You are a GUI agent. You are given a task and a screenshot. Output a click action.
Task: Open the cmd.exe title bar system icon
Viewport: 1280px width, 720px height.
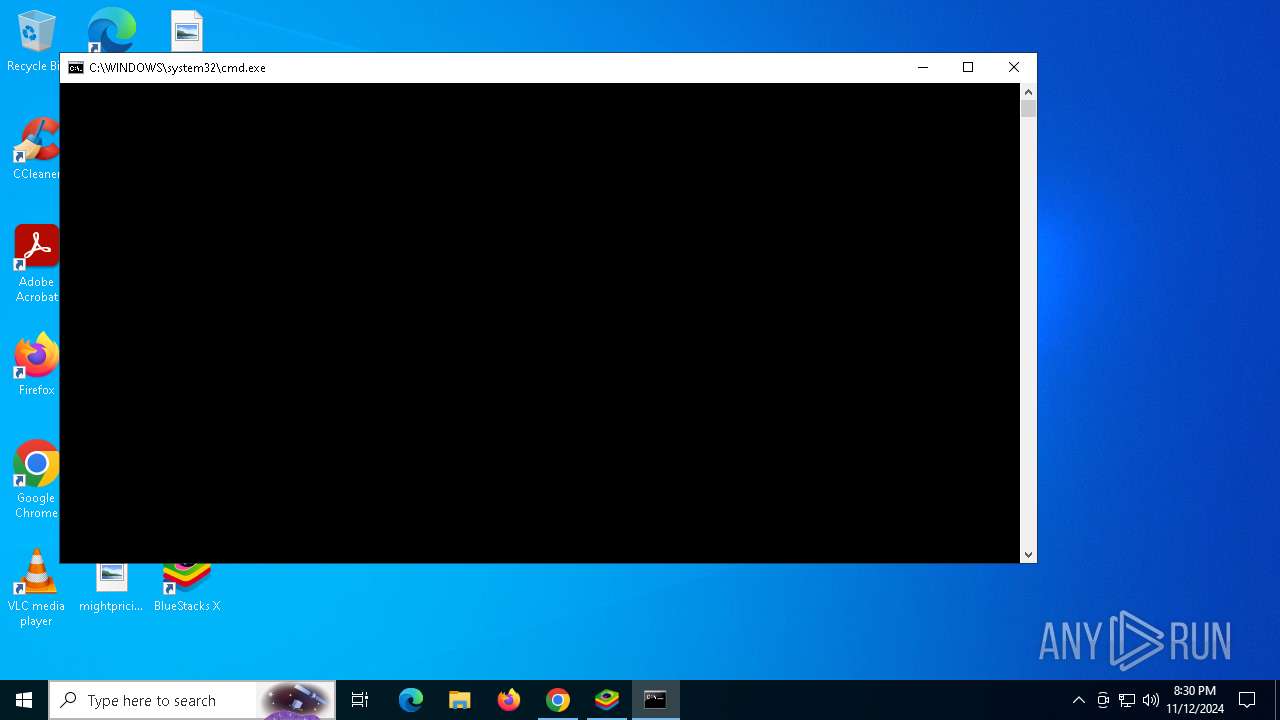pos(76,68)
